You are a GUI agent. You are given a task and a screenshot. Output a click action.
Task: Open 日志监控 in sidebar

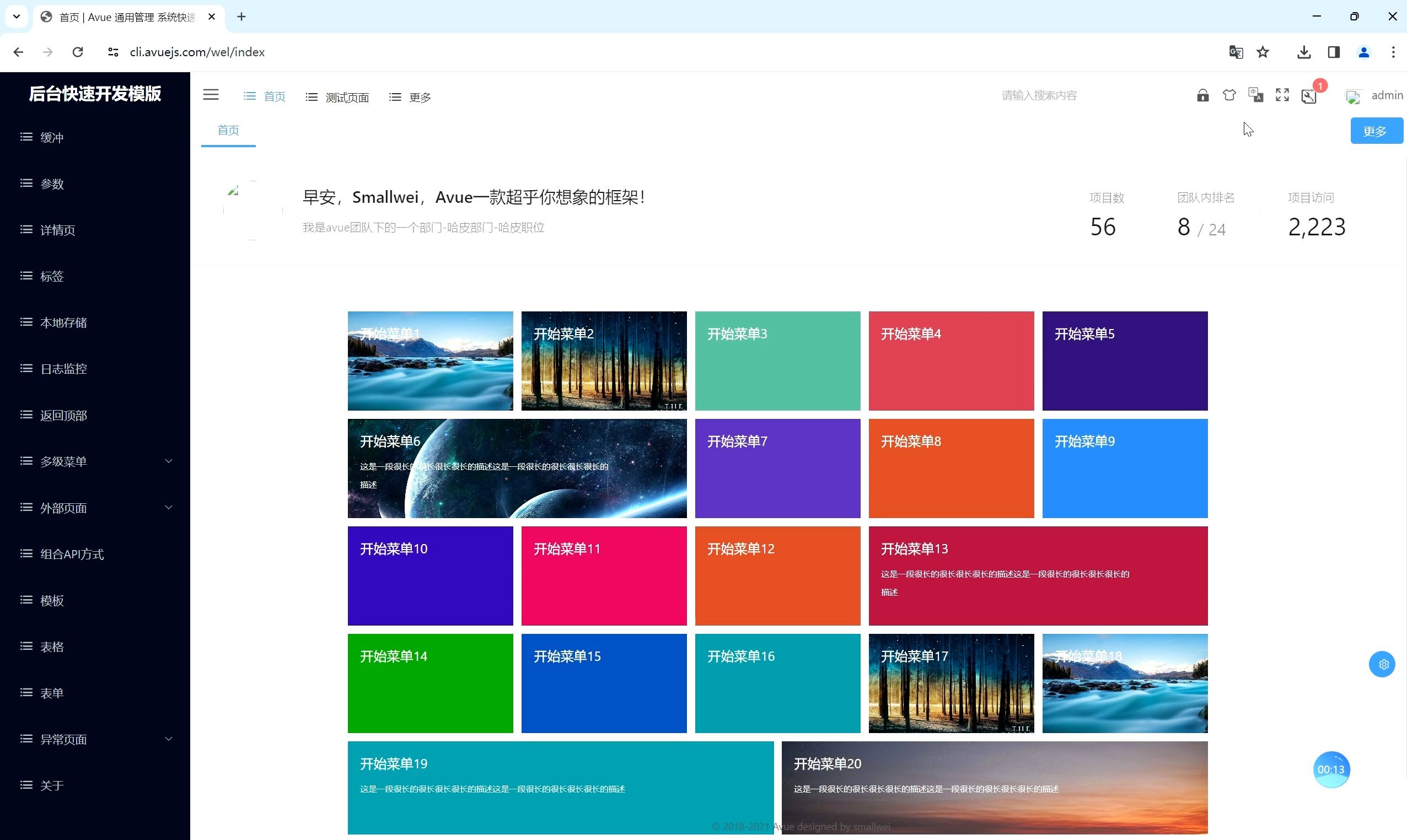[95, 369]
